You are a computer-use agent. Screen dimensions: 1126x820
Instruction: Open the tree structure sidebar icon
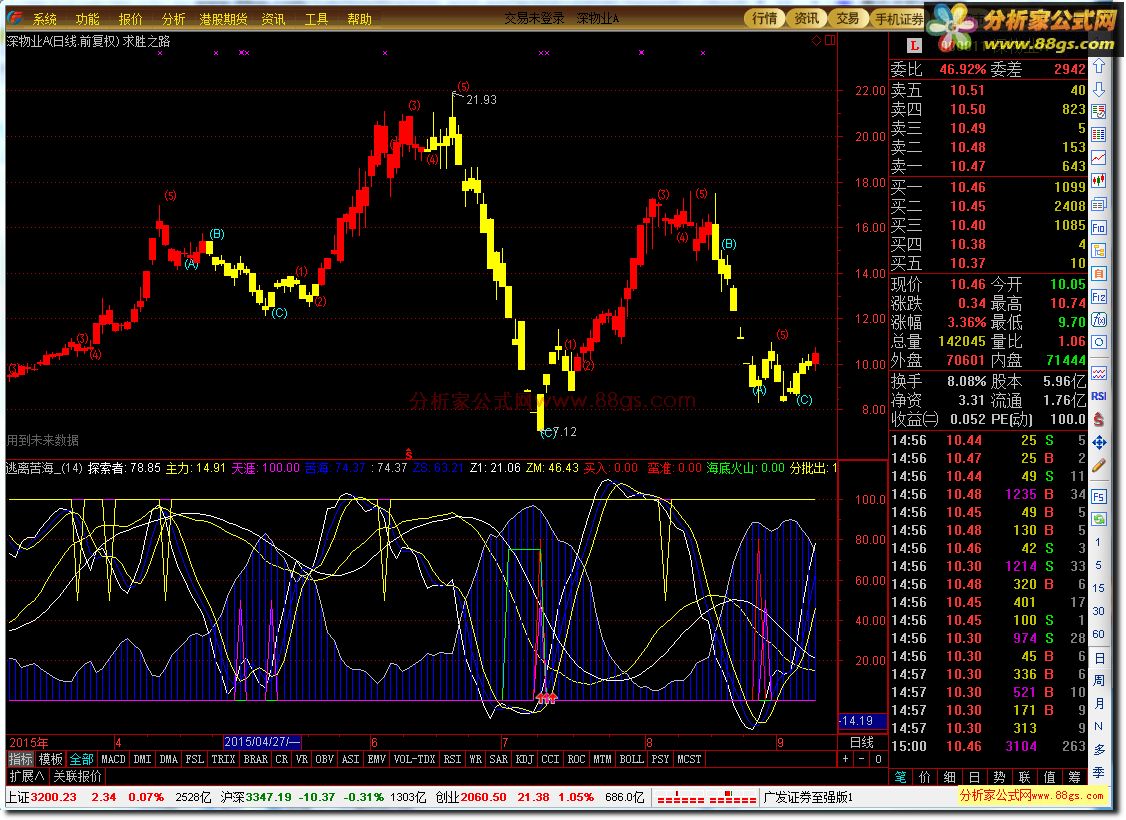tap(1099, 251)
